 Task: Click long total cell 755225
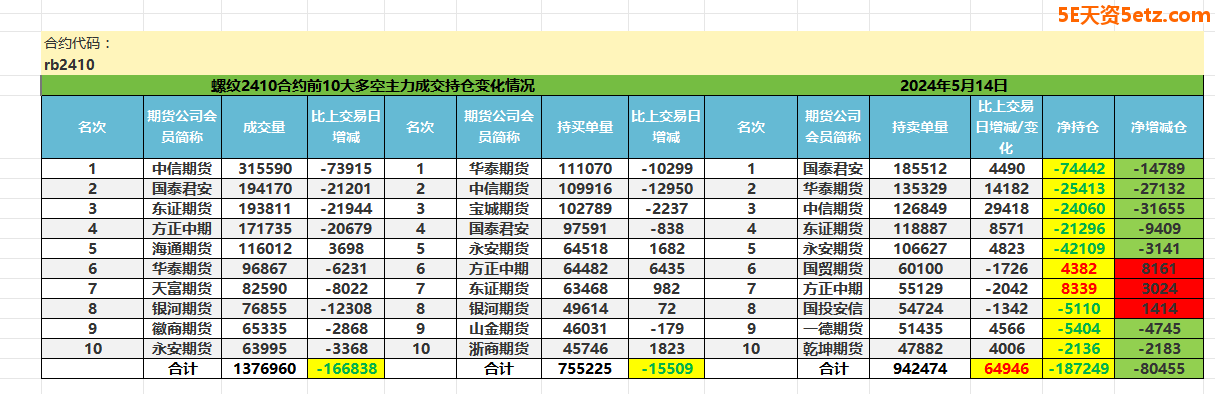584,368
